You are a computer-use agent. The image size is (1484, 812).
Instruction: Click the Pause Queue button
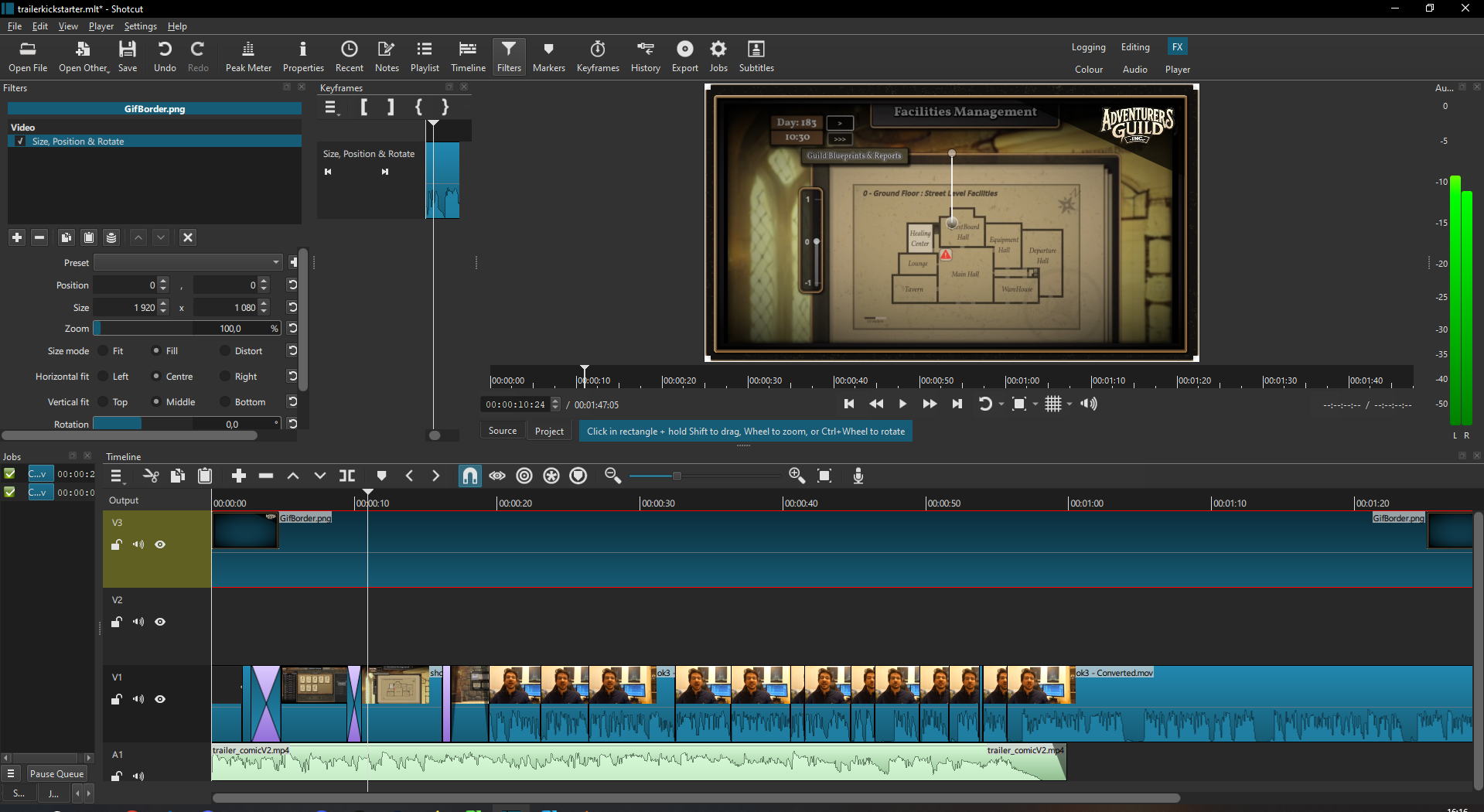coord(56,773)
